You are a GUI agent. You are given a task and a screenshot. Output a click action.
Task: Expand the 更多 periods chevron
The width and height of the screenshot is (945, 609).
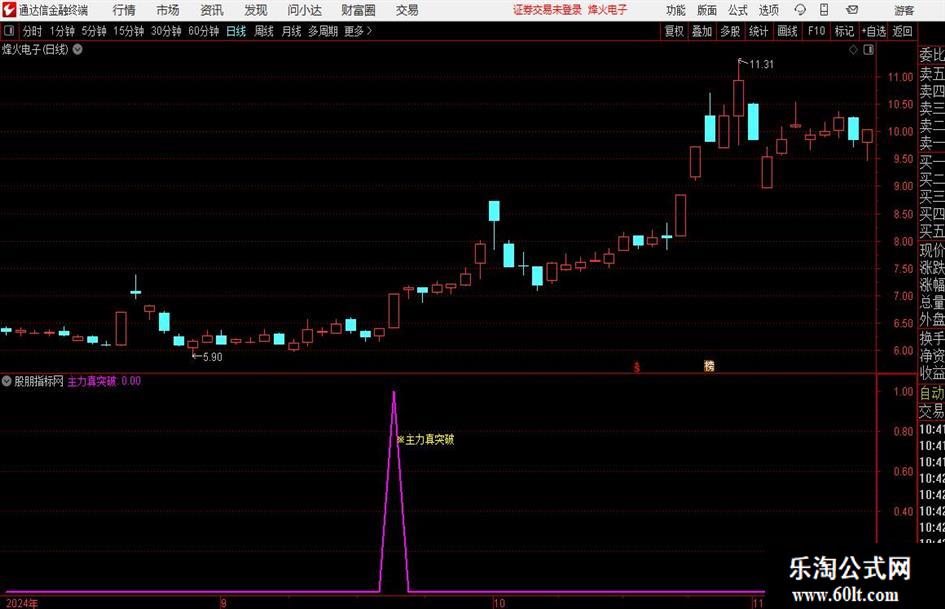click(x=369, y=31)
